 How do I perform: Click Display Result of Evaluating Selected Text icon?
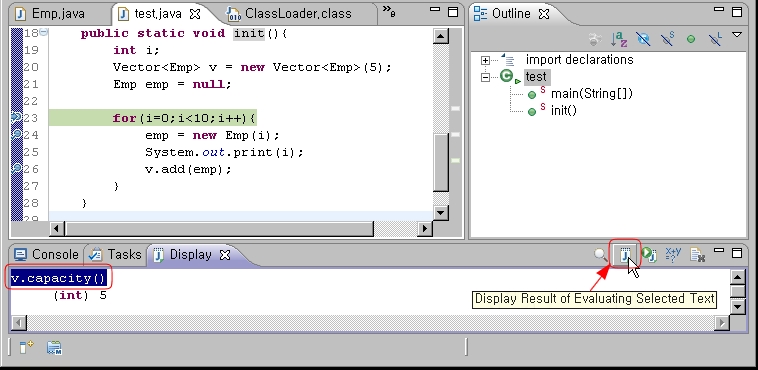pyautogui.click(x=625, y=254)
